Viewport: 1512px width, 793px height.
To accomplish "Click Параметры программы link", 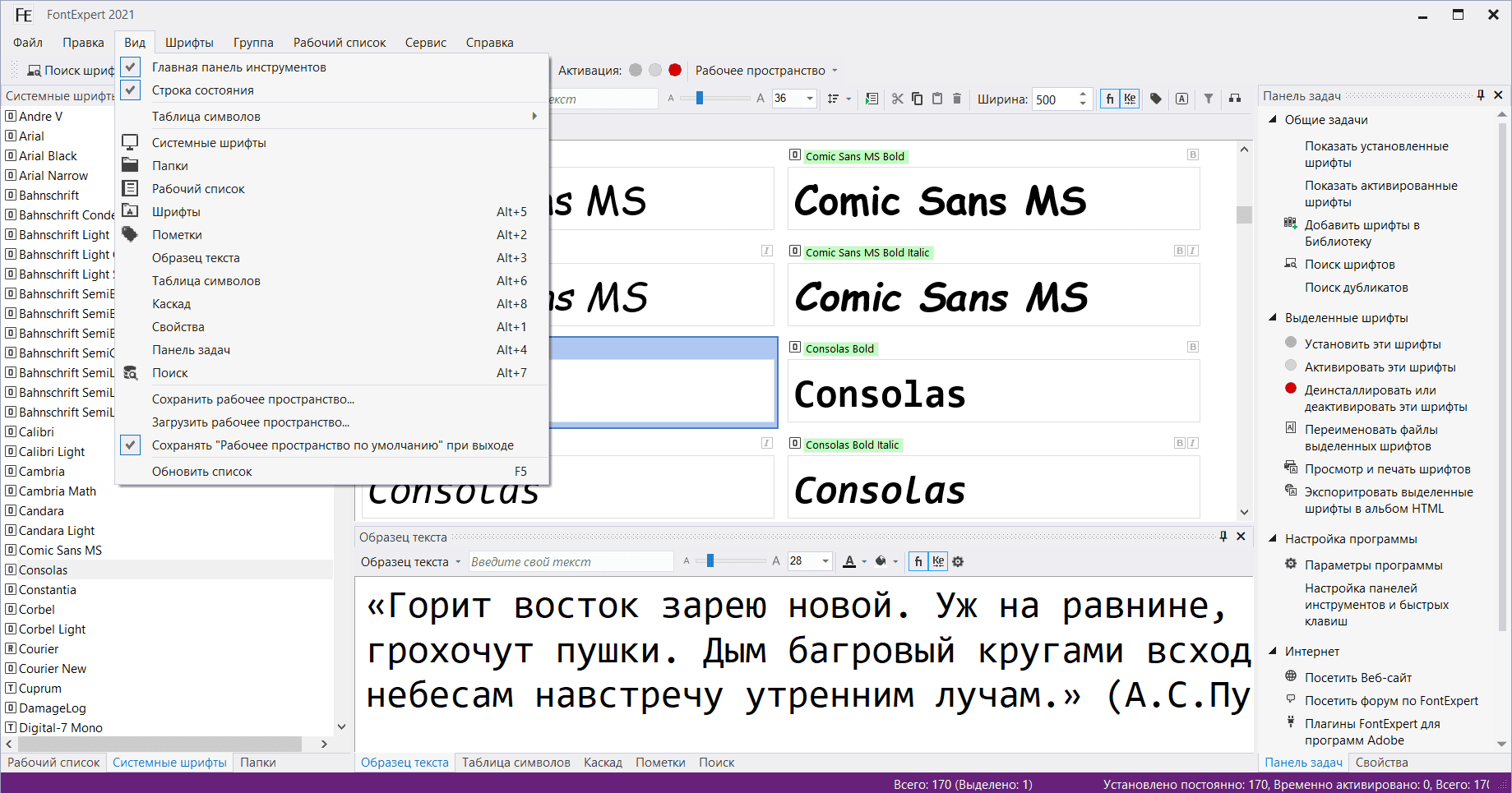I will click(x=1374, y=565).
